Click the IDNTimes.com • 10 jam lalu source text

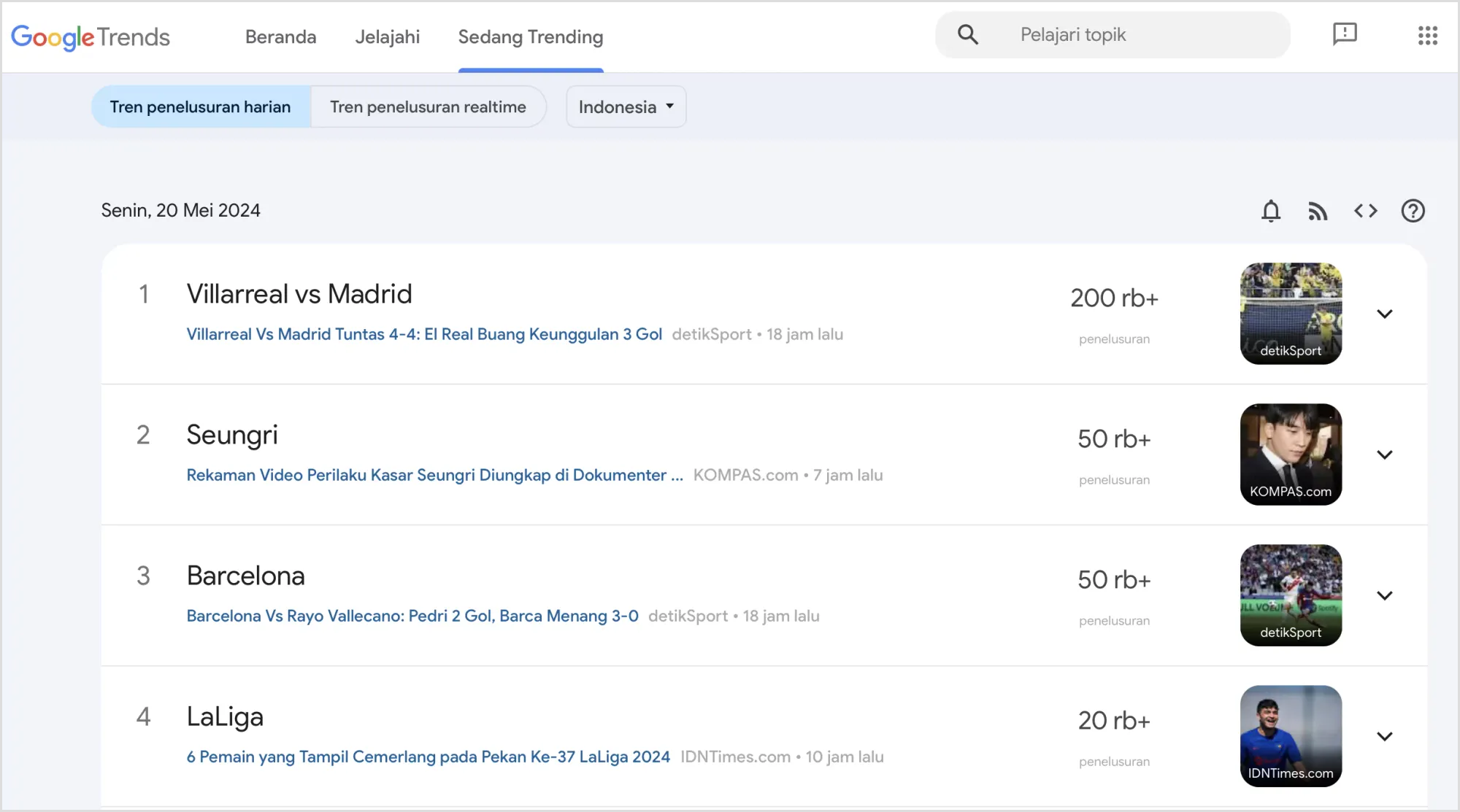pos(782,757)
